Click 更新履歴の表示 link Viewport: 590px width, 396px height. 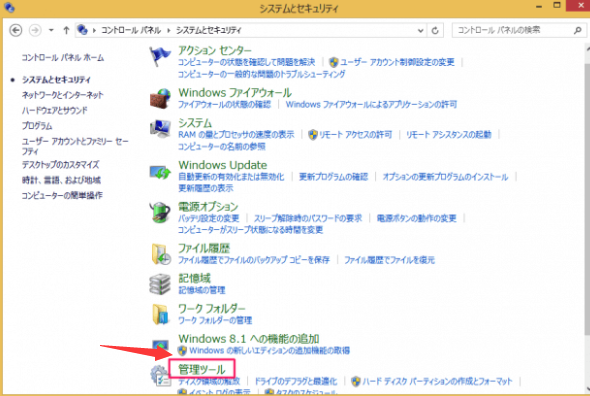pos(205,188)
